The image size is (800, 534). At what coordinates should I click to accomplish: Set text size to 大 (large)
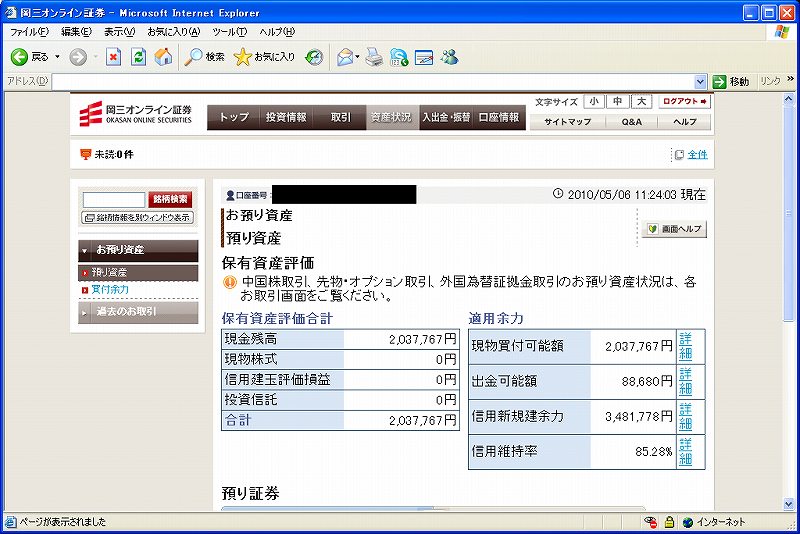point(641,102)
